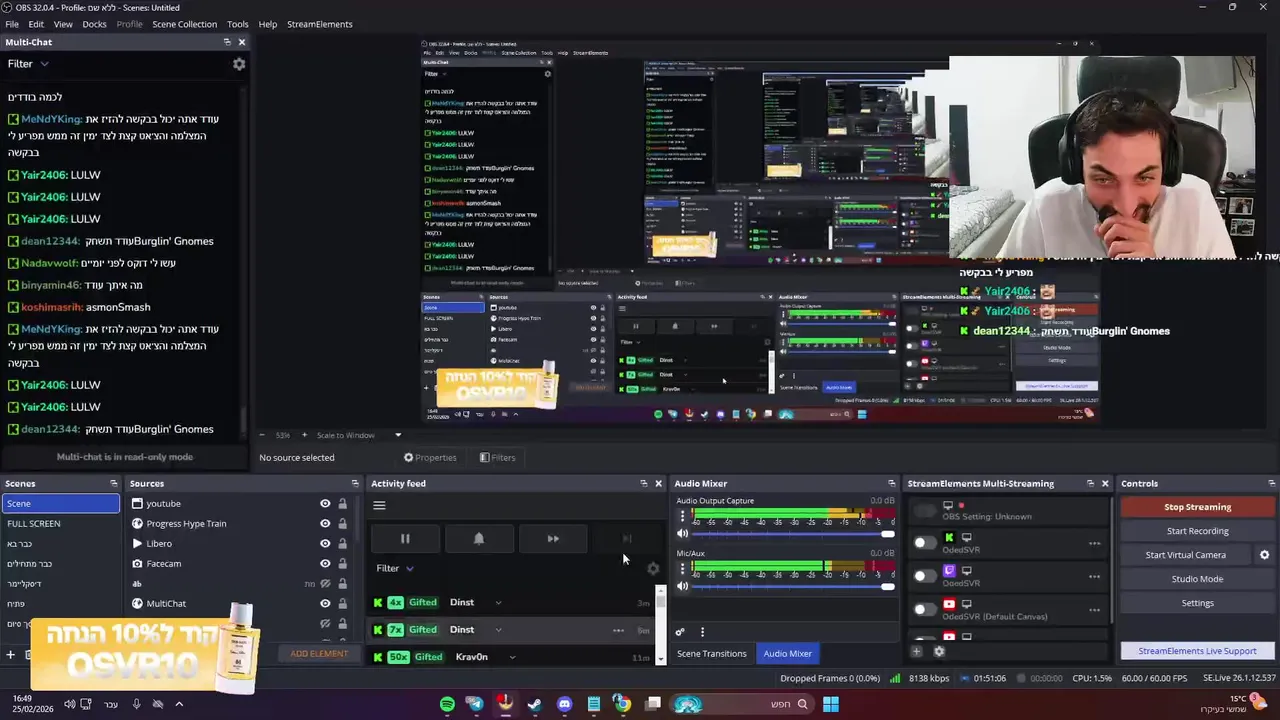Open Discord from the taskbar
The height and width of the screenshot is (720, 1280).
point(564,704)
